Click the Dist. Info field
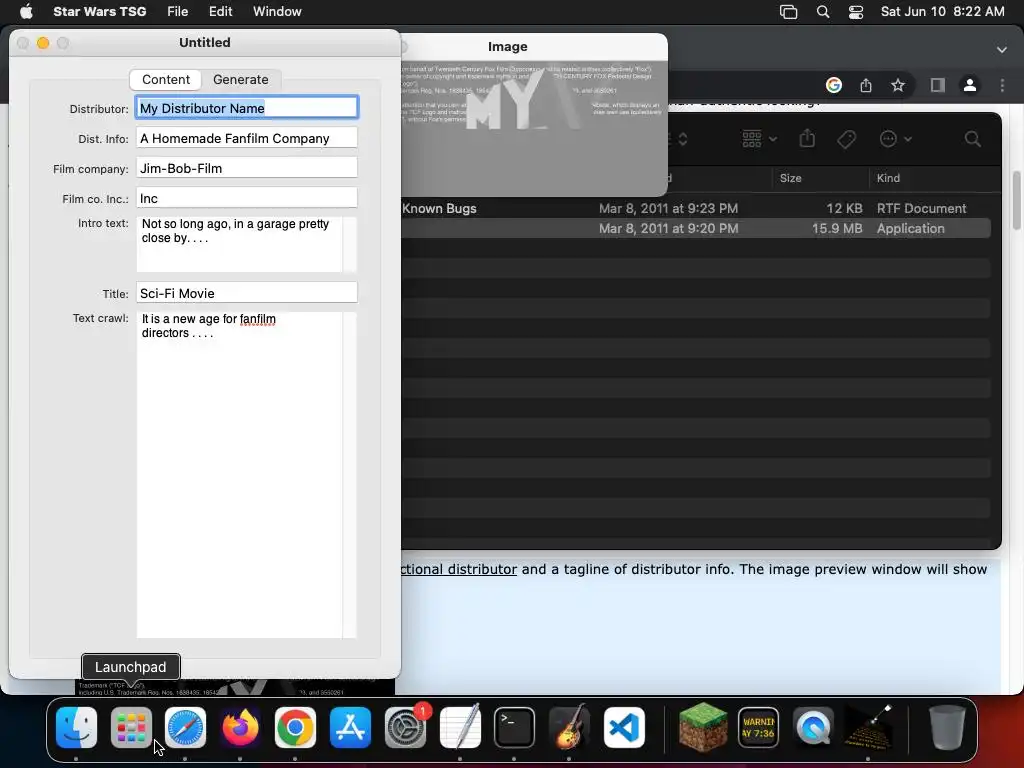 point(247,138)
